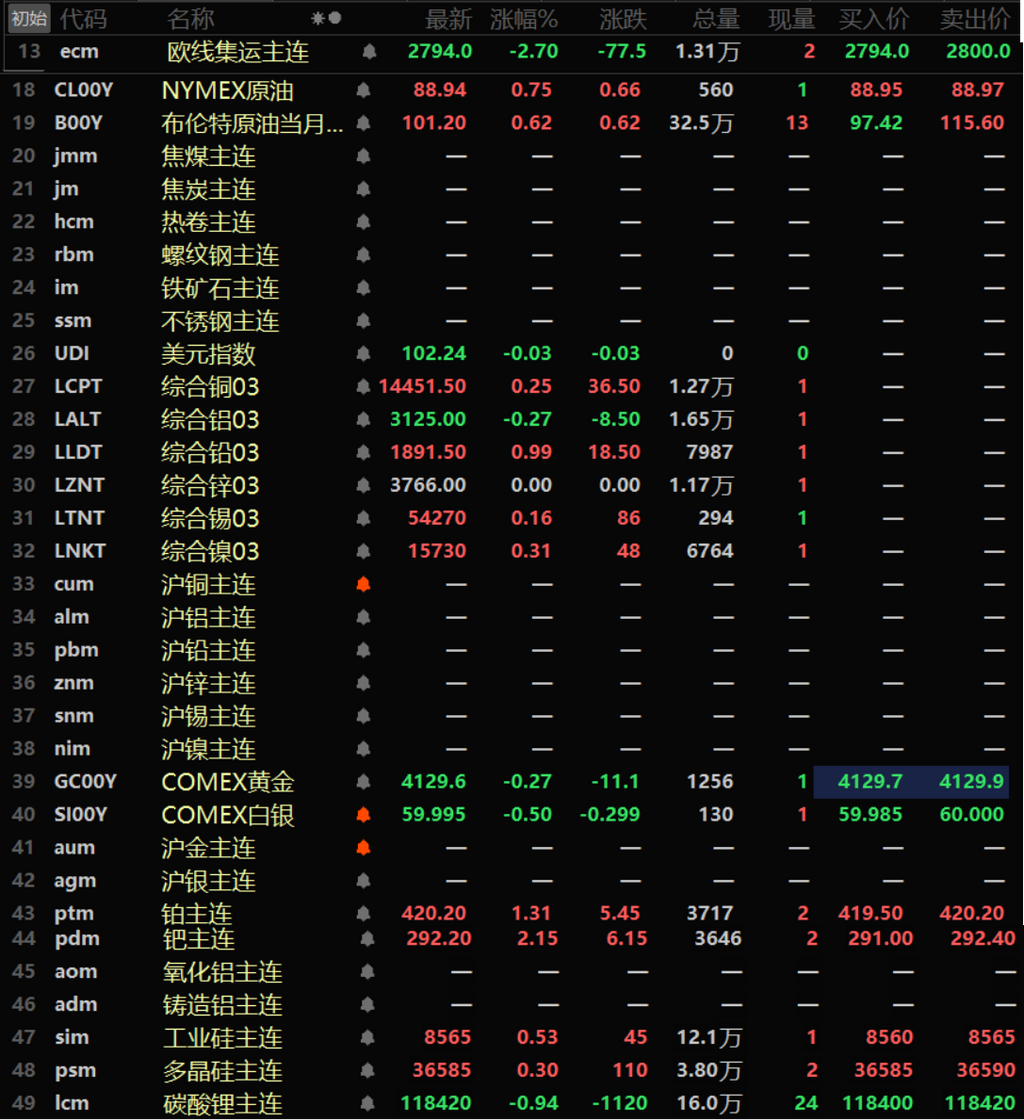Click the 初始 button in the header
The image size is (1024, 1120).
pyautogui.click(x=29, y=19)
